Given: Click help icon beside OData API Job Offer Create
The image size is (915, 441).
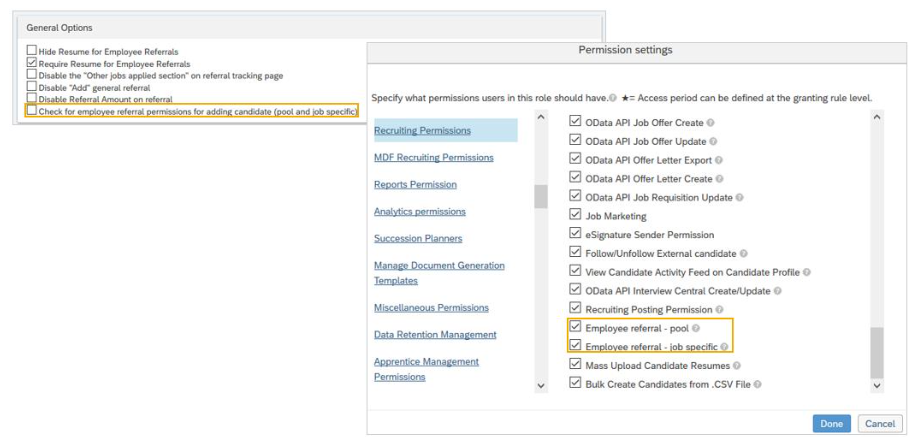Looking at the screenshot, I should coord(710,123).
